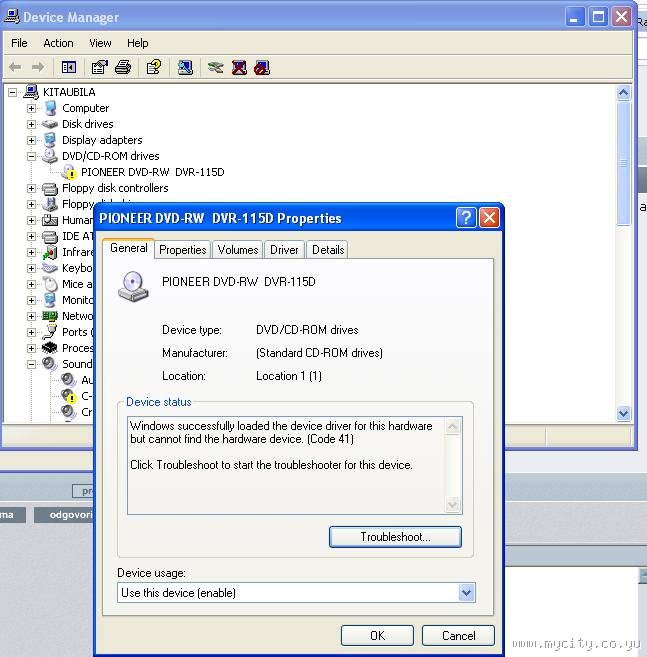This screenshot has width=647, height=657.
Task: Click the Network adapters category icon
Action: click(50, 316)
